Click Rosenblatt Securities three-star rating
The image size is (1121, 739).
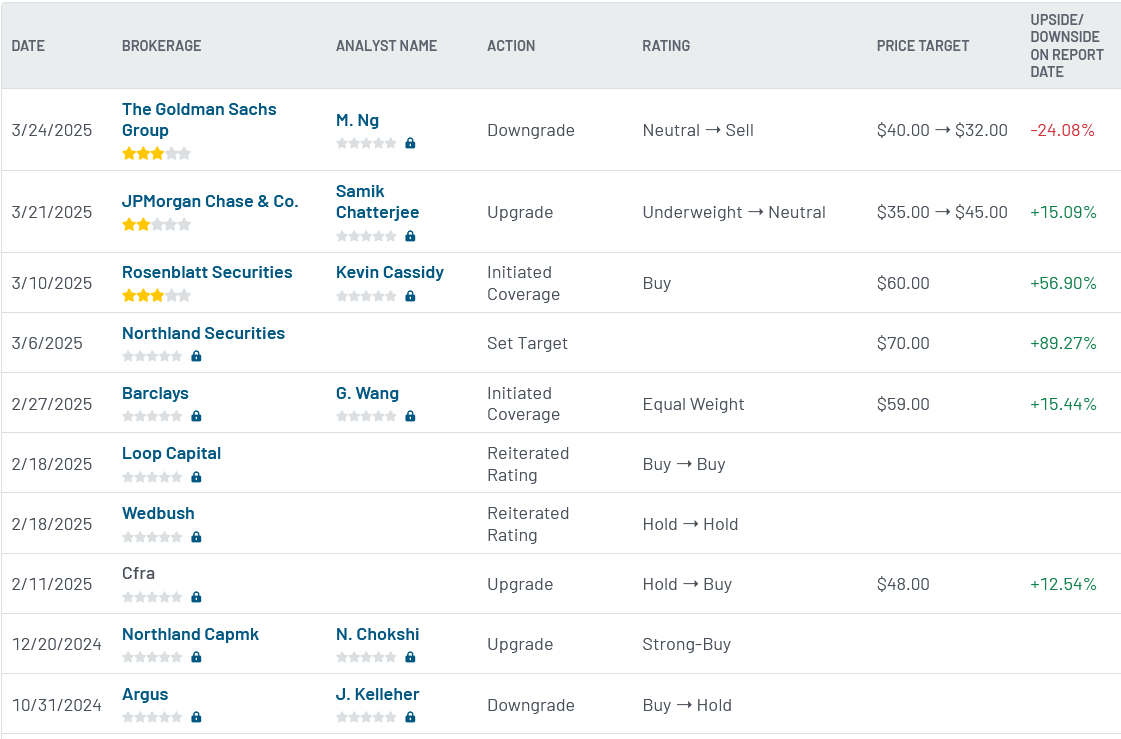[x=157, y=295]
